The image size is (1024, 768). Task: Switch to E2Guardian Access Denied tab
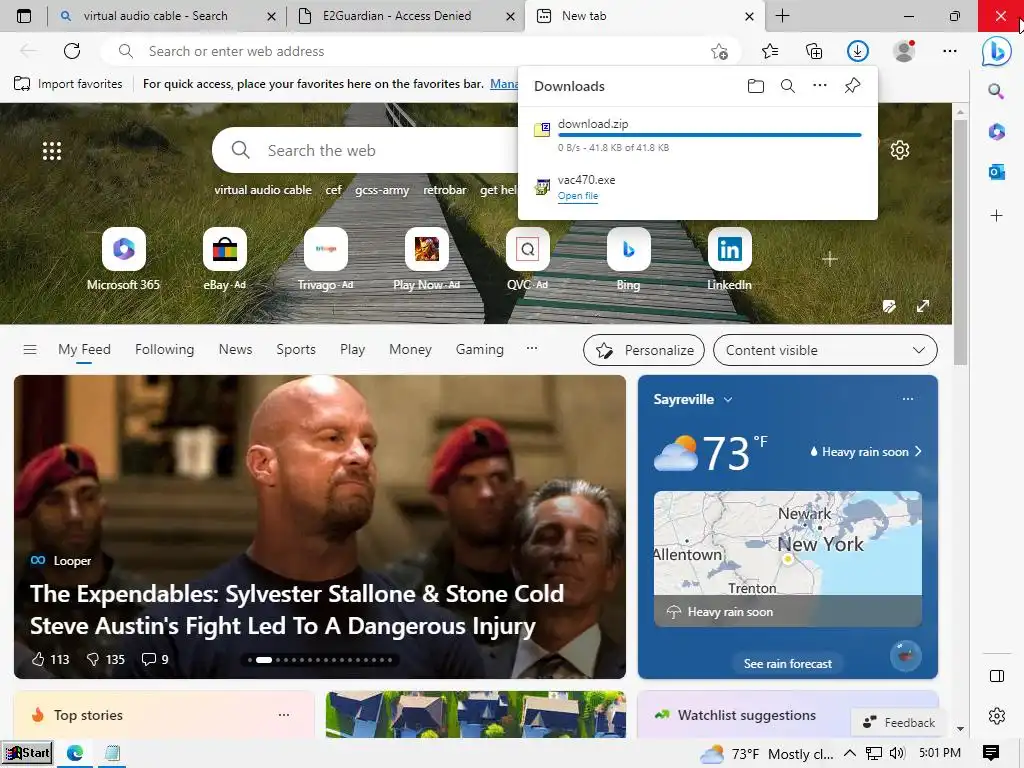point(396,16)
